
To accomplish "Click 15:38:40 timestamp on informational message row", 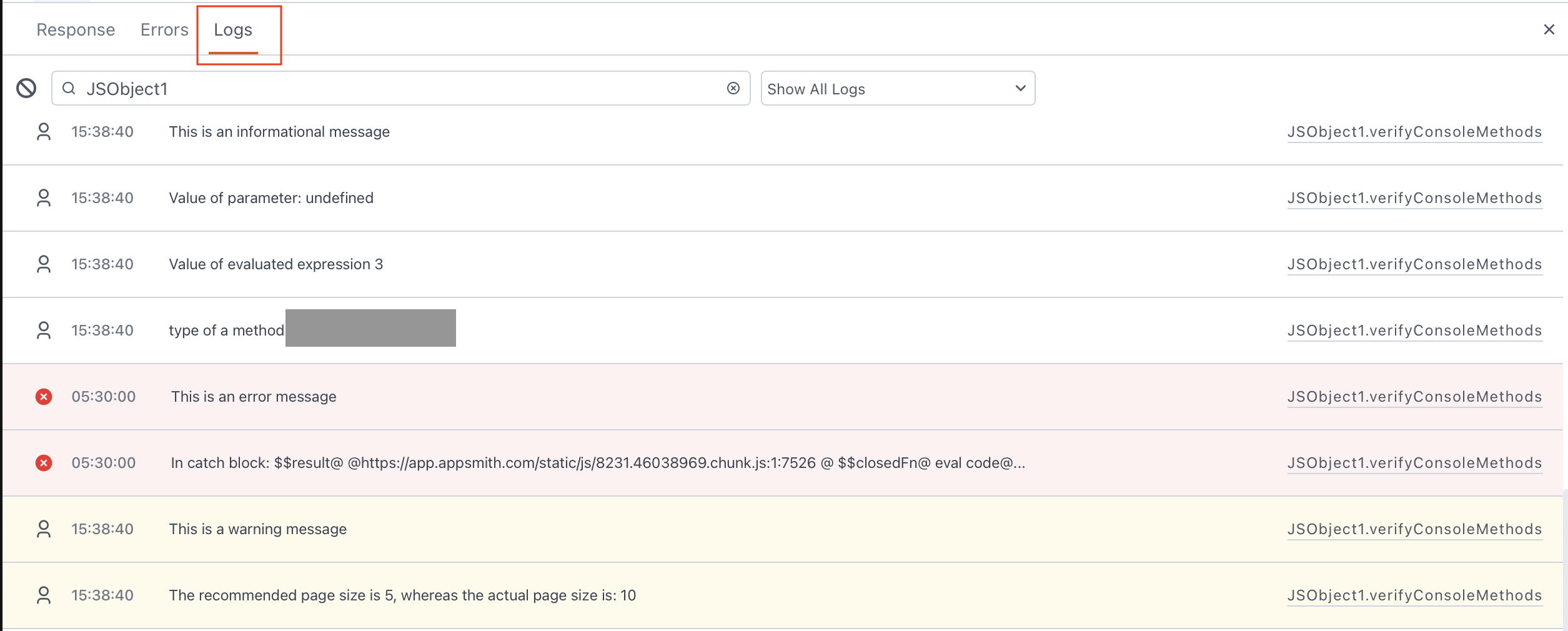I will coord(102,132).
